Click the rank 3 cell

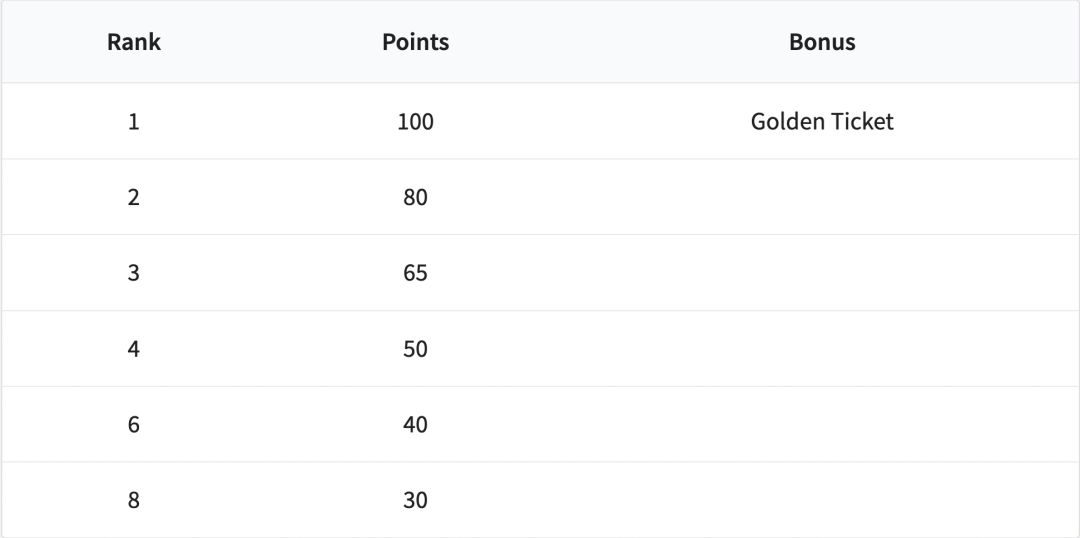134,273
